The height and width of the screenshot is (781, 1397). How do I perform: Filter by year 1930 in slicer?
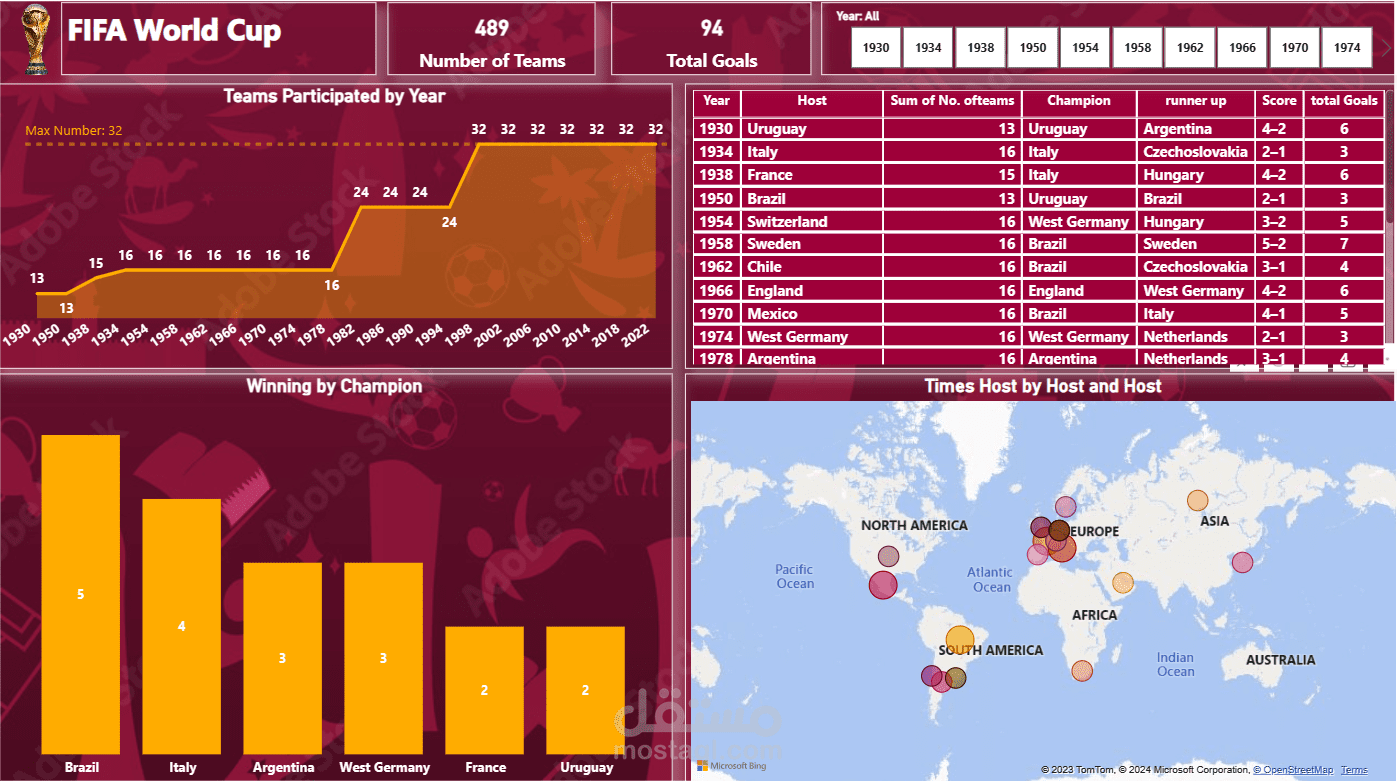(x=876, y=47)
